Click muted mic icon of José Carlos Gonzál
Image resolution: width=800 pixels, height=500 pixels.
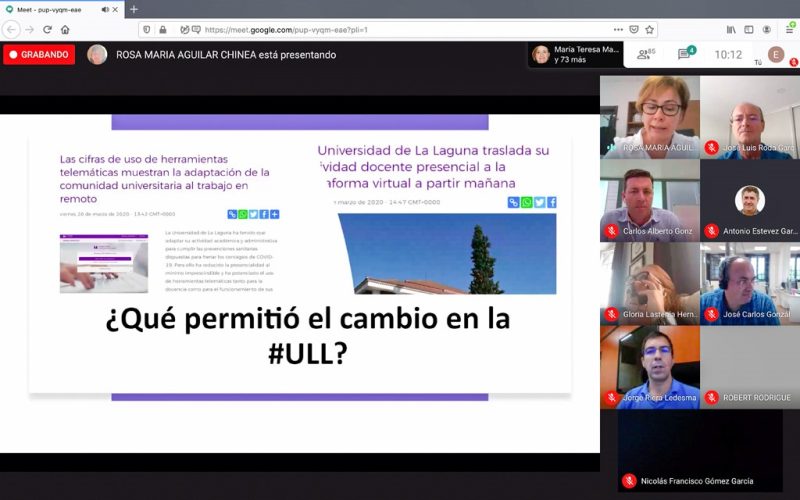[711, 314]
